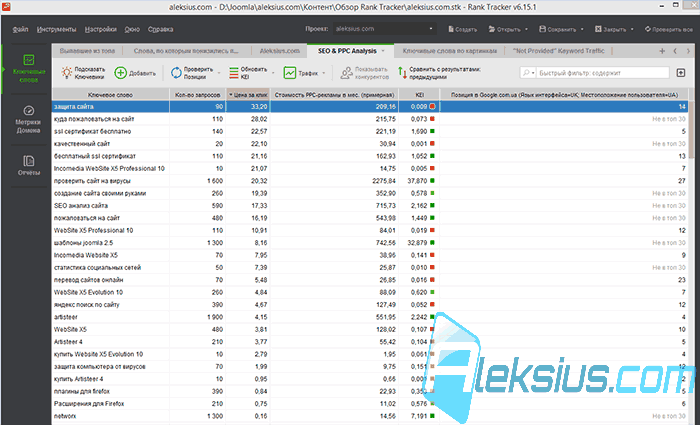The width and height of the screenshot is (700, 425).
Task: Click Сравнить с результатами arrows icon
Action: point(402,73)
